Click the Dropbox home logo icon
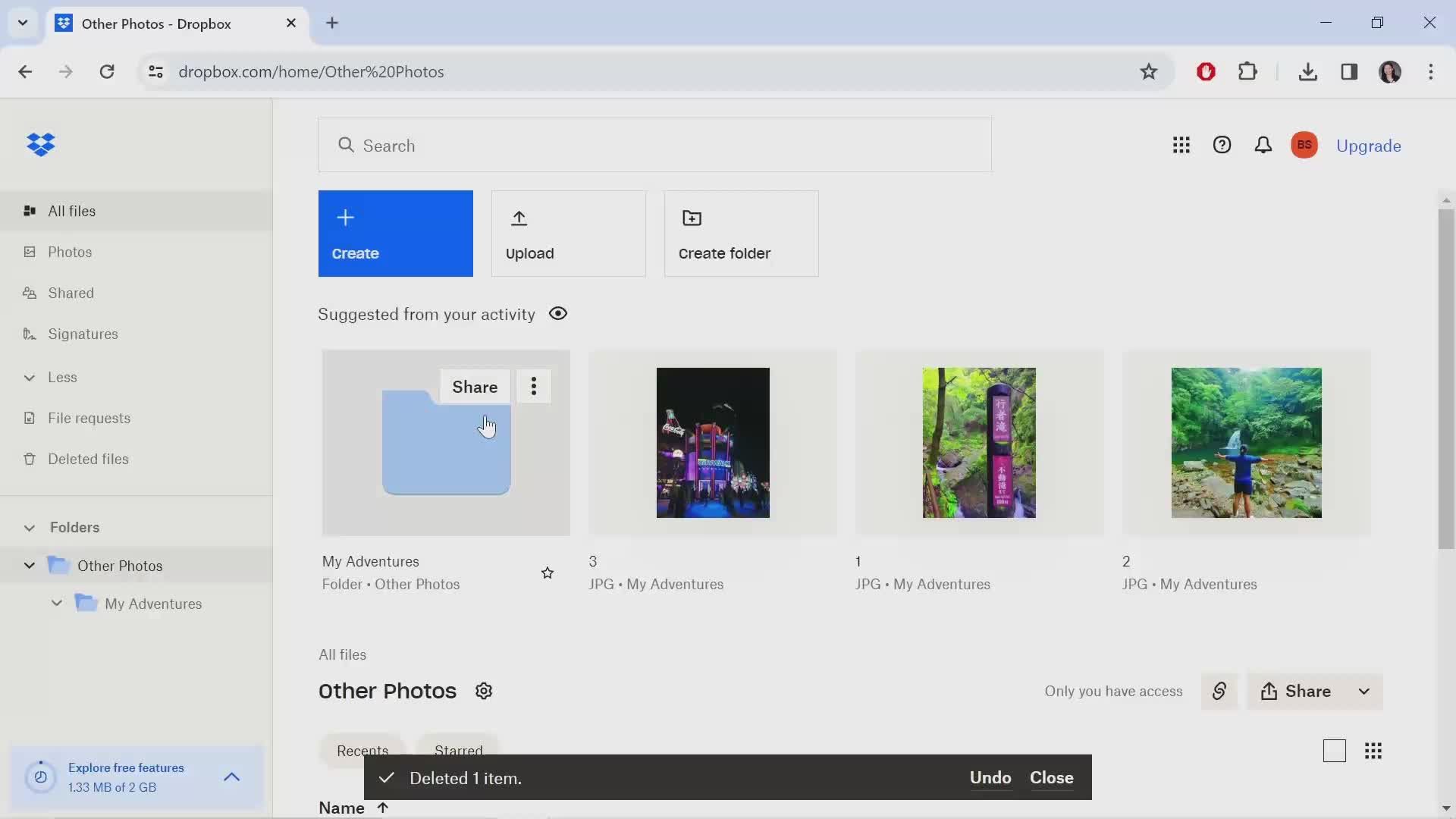Image resolution: width=1456 pixels, height=819 pixels. pyautogui.click(x=41, y=145)
